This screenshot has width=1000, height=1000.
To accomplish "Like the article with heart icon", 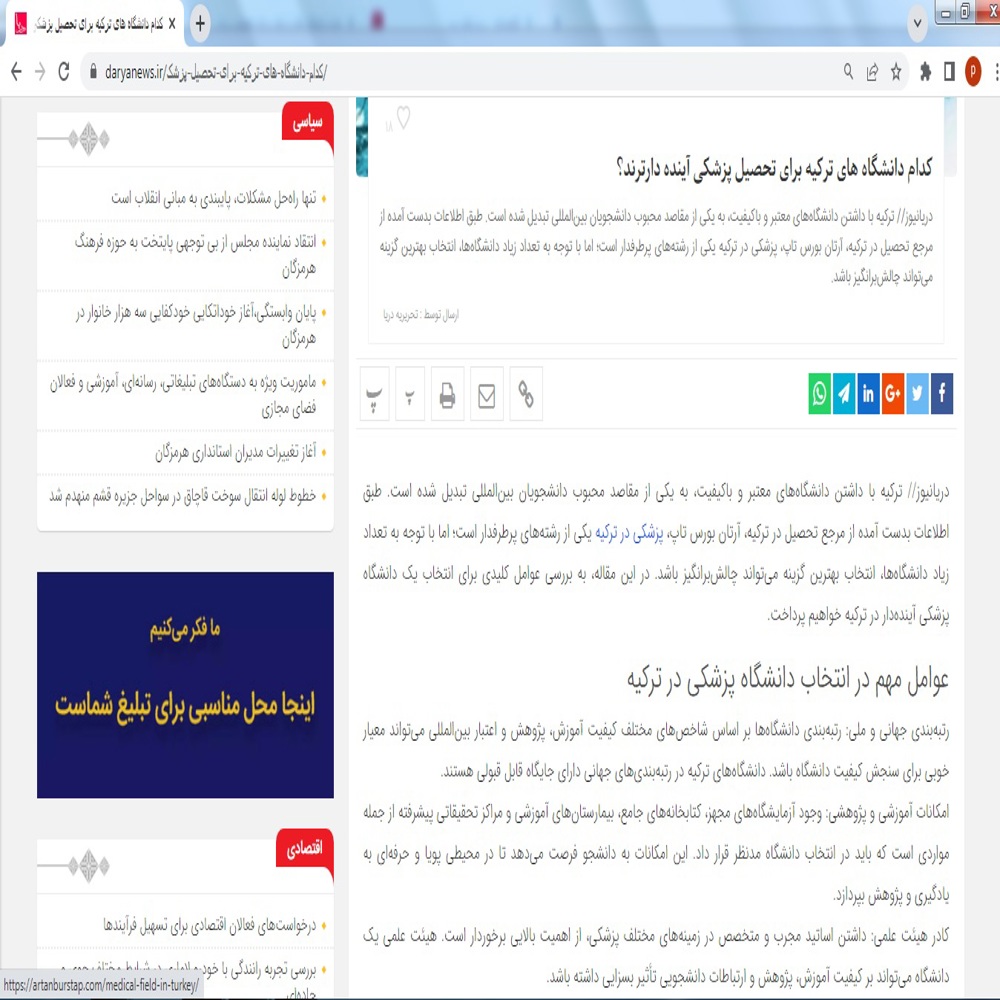I will point(402,119).
